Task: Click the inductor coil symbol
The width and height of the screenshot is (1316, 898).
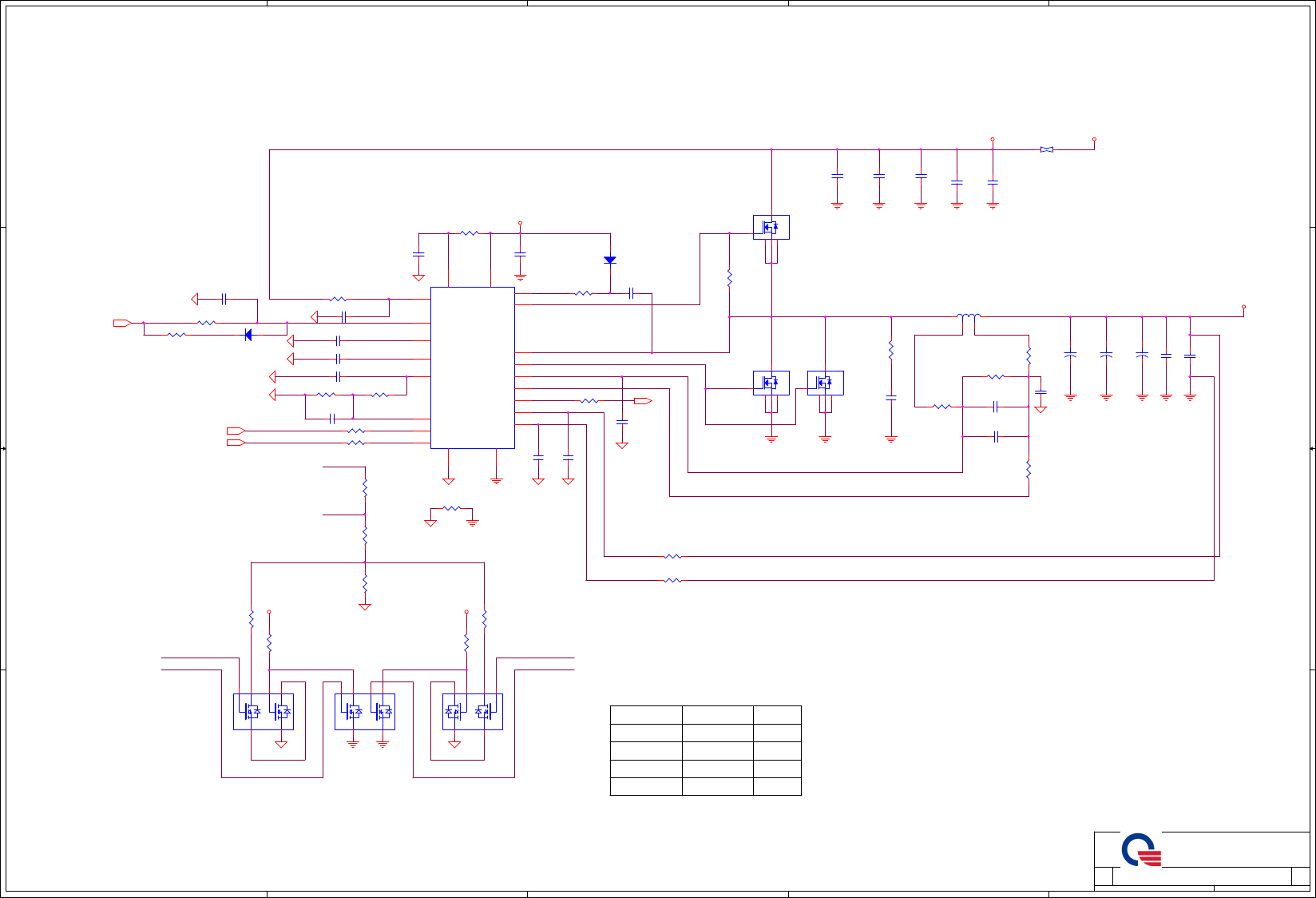Action: [x=969, y=316]
